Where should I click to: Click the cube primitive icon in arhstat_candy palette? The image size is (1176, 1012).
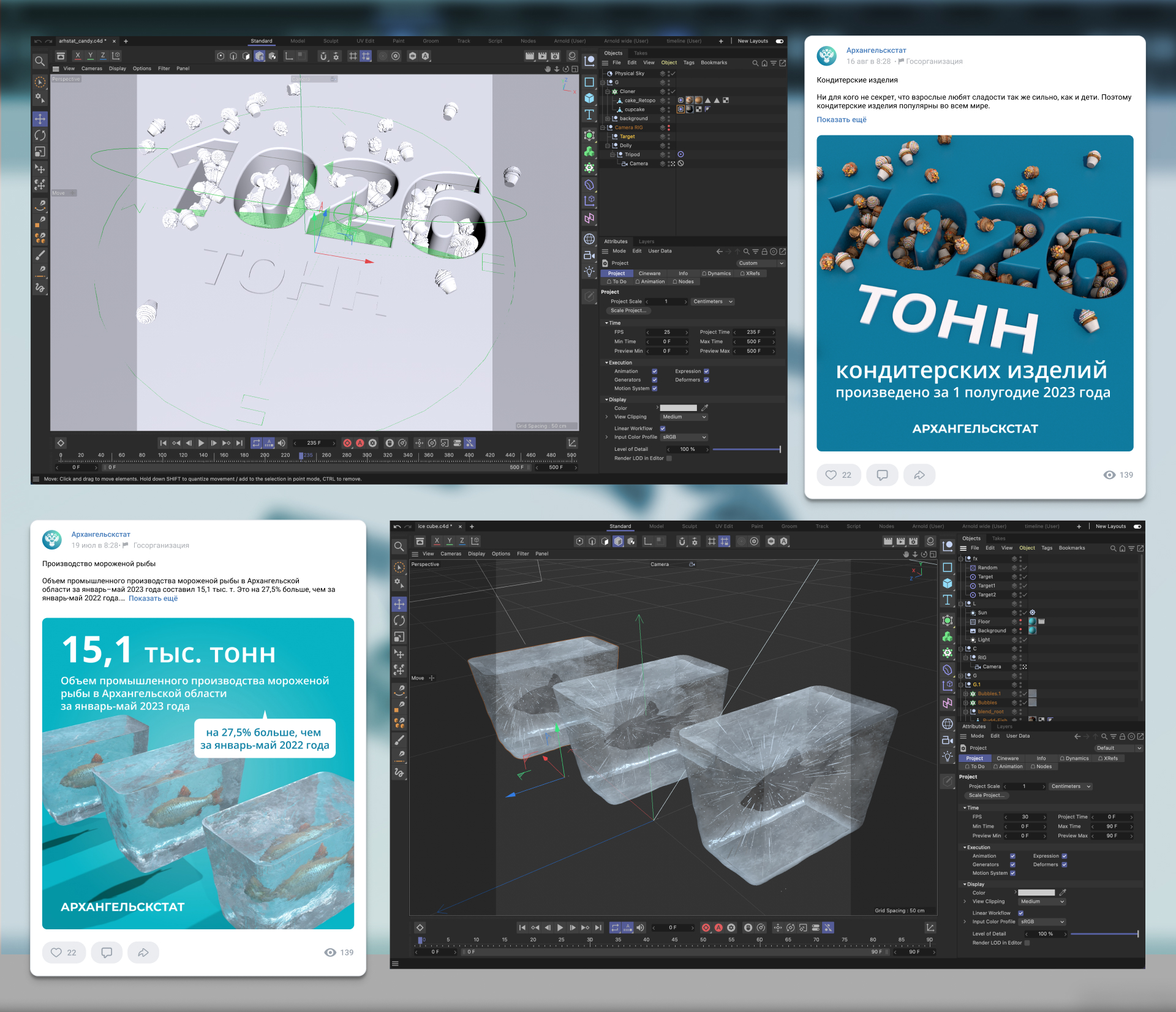click(x=589, y=98)
